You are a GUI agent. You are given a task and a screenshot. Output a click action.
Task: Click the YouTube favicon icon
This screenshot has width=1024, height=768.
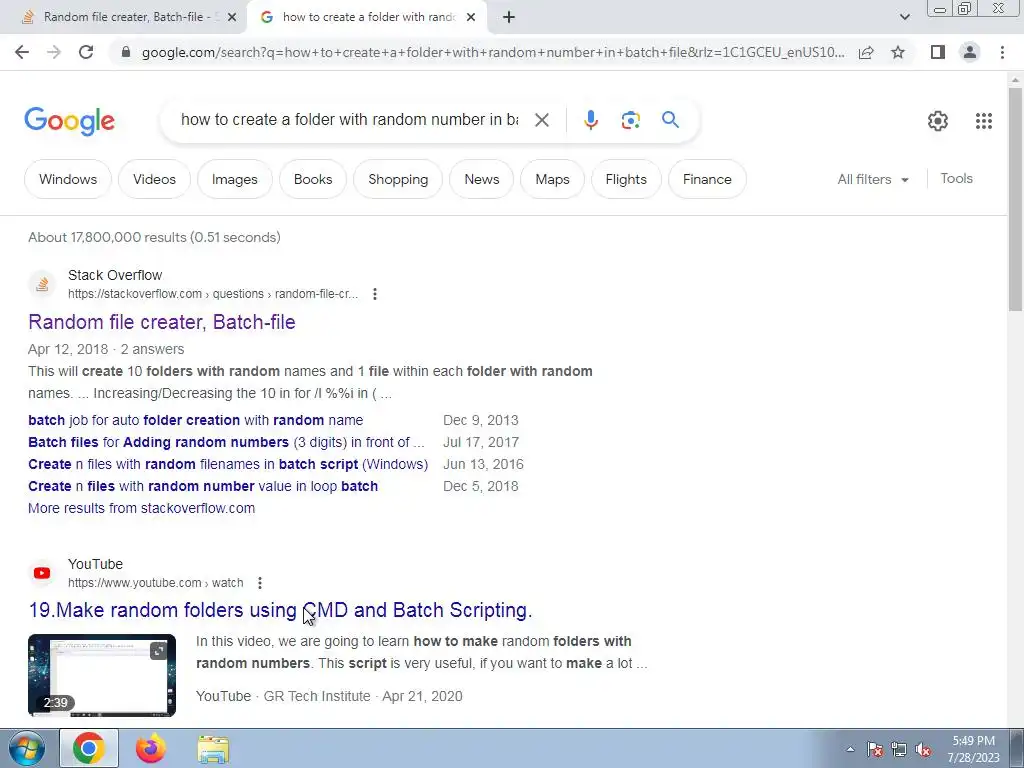coord(42,573)
